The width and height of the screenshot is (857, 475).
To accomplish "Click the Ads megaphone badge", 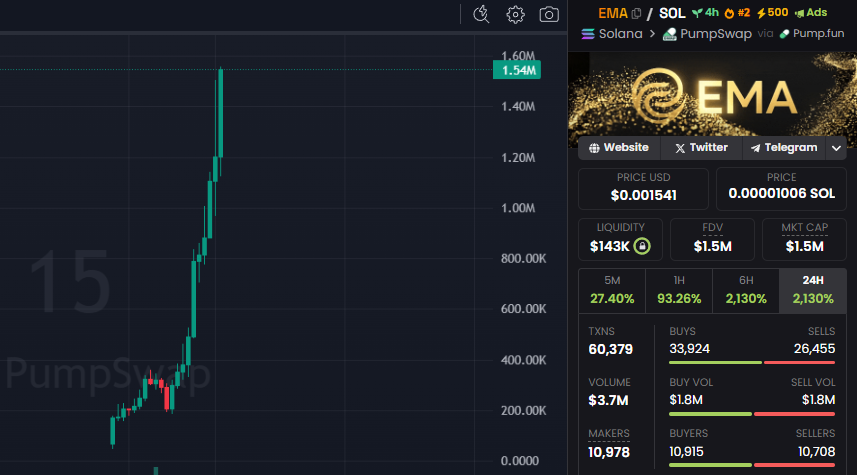I will [x=811, y=13].
